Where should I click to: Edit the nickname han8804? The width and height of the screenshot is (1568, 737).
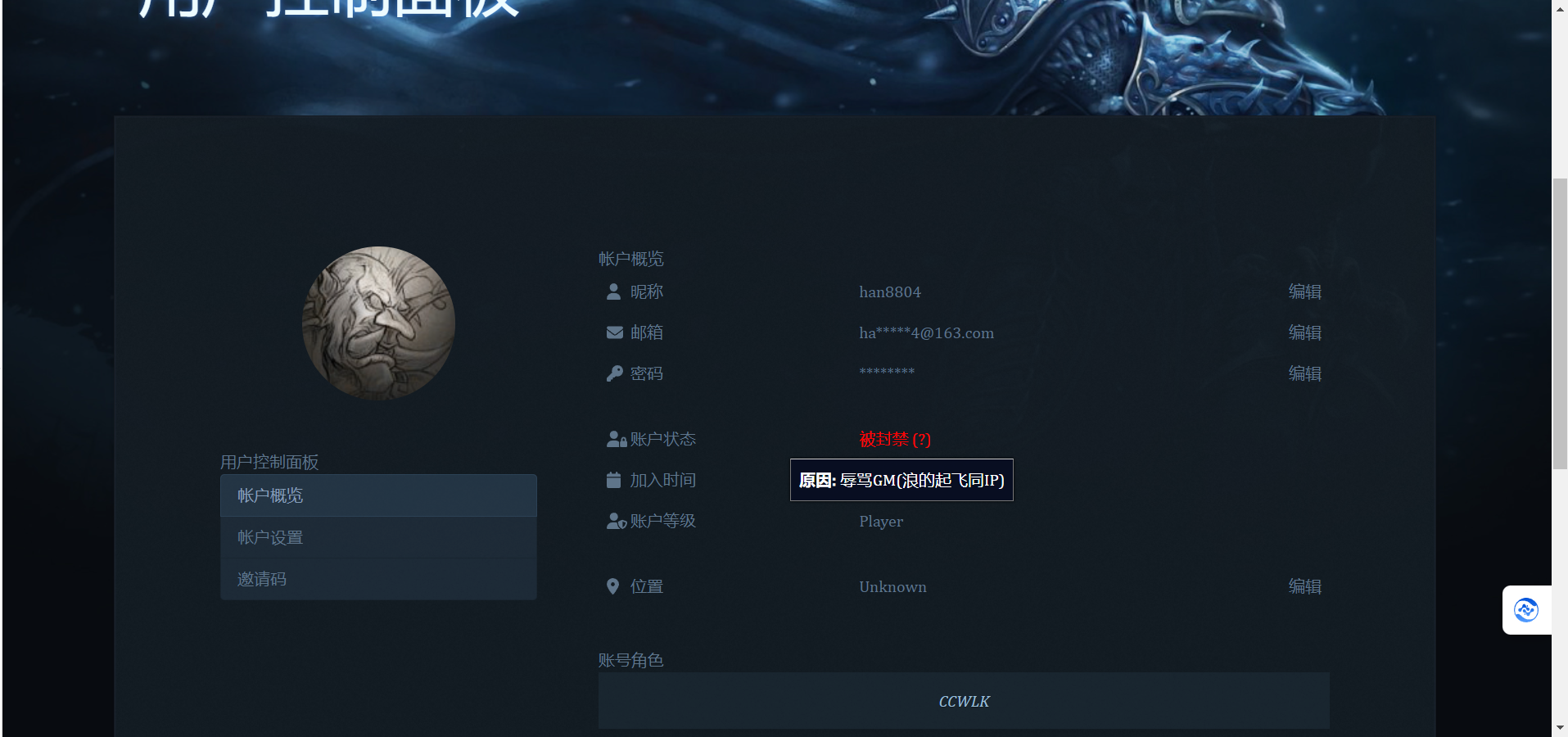[x=1304, y=292]
